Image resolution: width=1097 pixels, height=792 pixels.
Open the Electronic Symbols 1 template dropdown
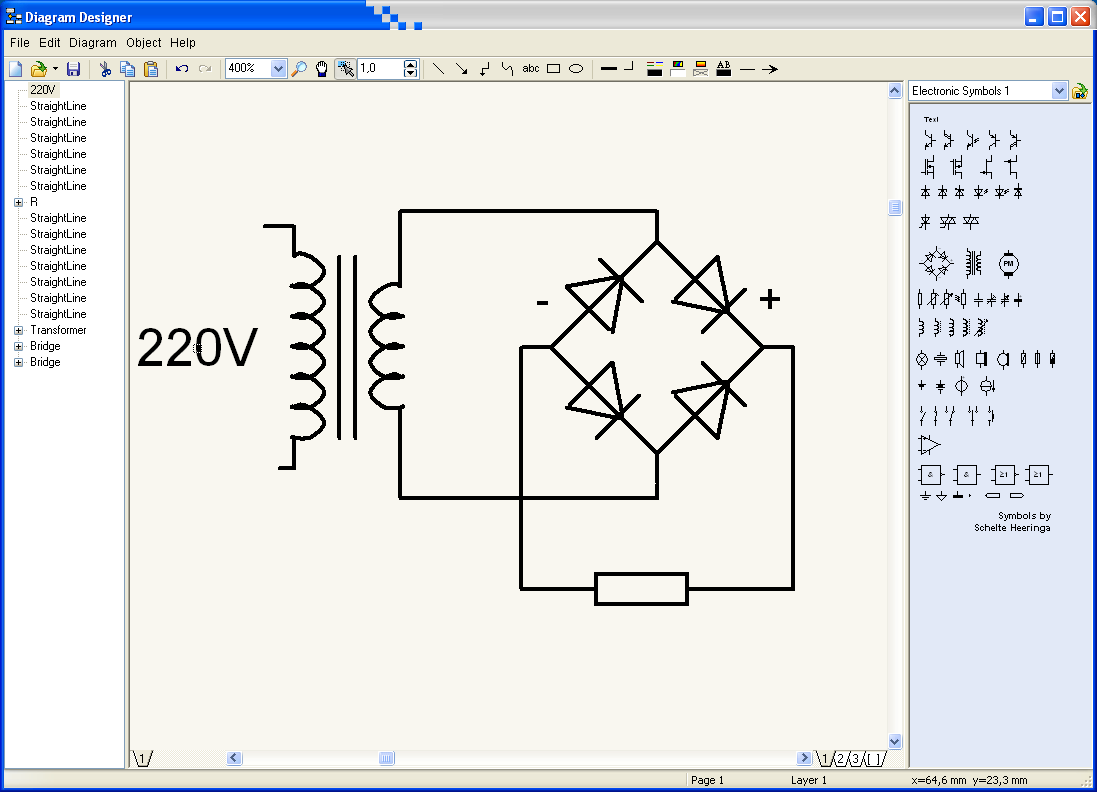[x=1060, y=91]
